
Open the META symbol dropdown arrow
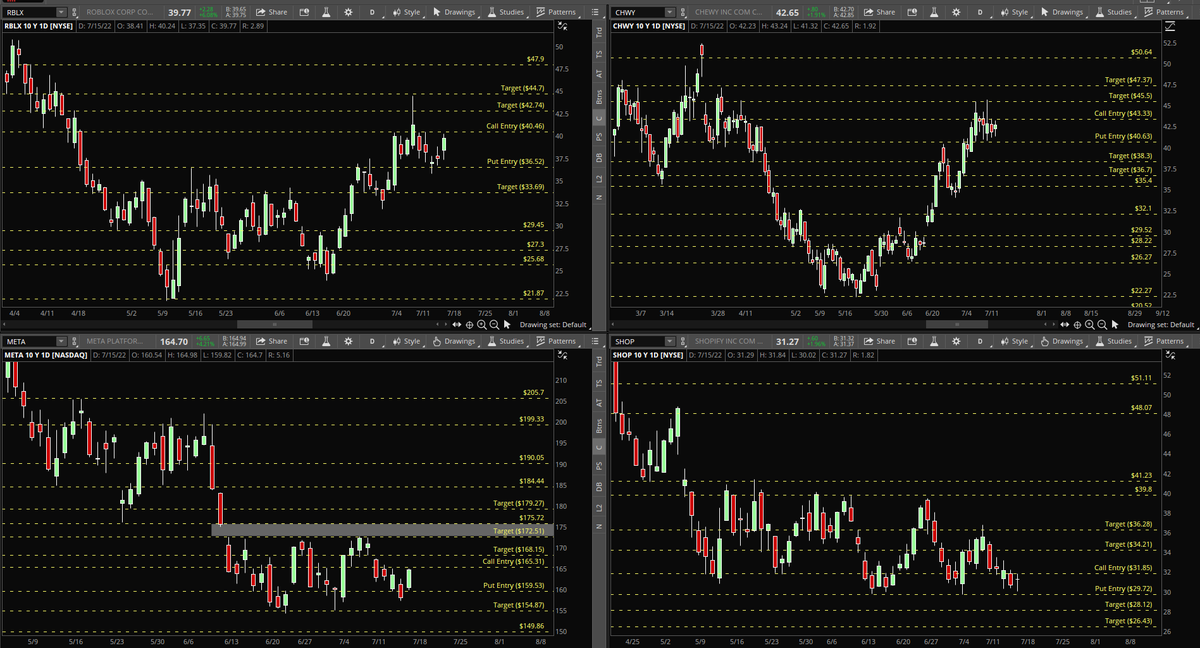pos(61,341)
